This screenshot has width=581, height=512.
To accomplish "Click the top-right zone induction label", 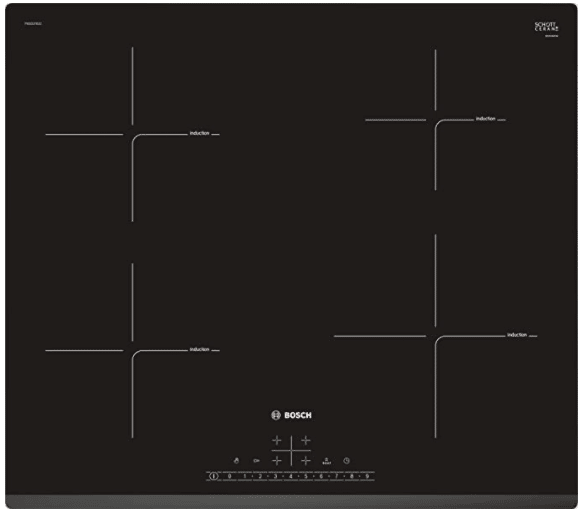I will [x=485, y=119].
